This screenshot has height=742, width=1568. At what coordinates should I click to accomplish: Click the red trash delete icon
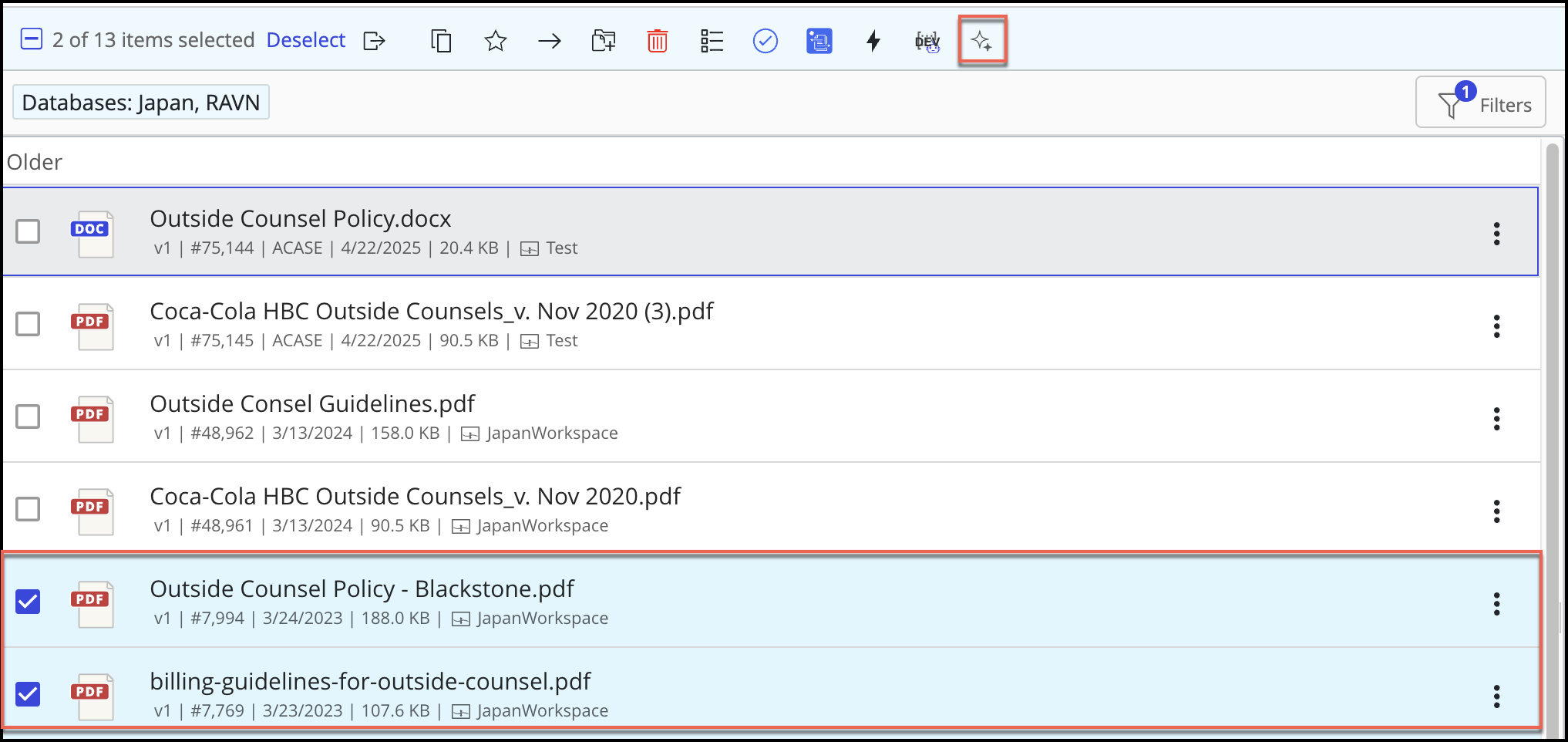tap(657, 41)
